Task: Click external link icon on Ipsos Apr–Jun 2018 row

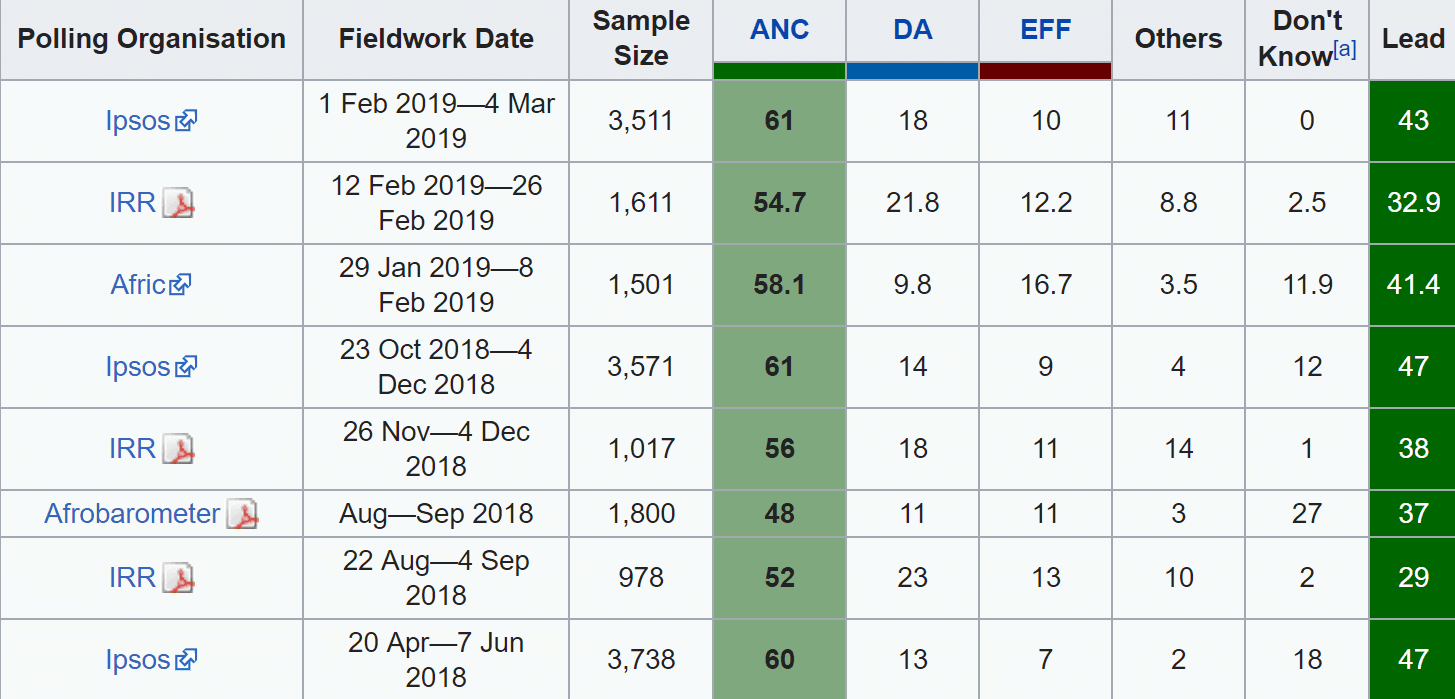Action: coord(186,660)
